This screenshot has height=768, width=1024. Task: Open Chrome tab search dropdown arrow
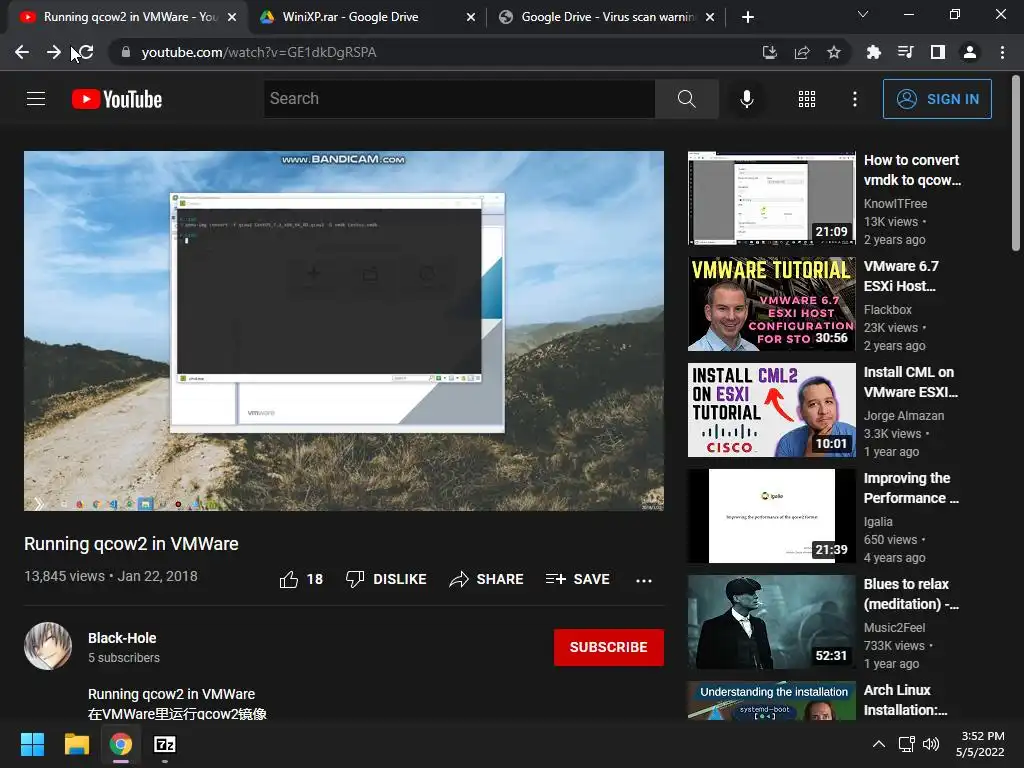pyautogui.click(x=863, y=14)
